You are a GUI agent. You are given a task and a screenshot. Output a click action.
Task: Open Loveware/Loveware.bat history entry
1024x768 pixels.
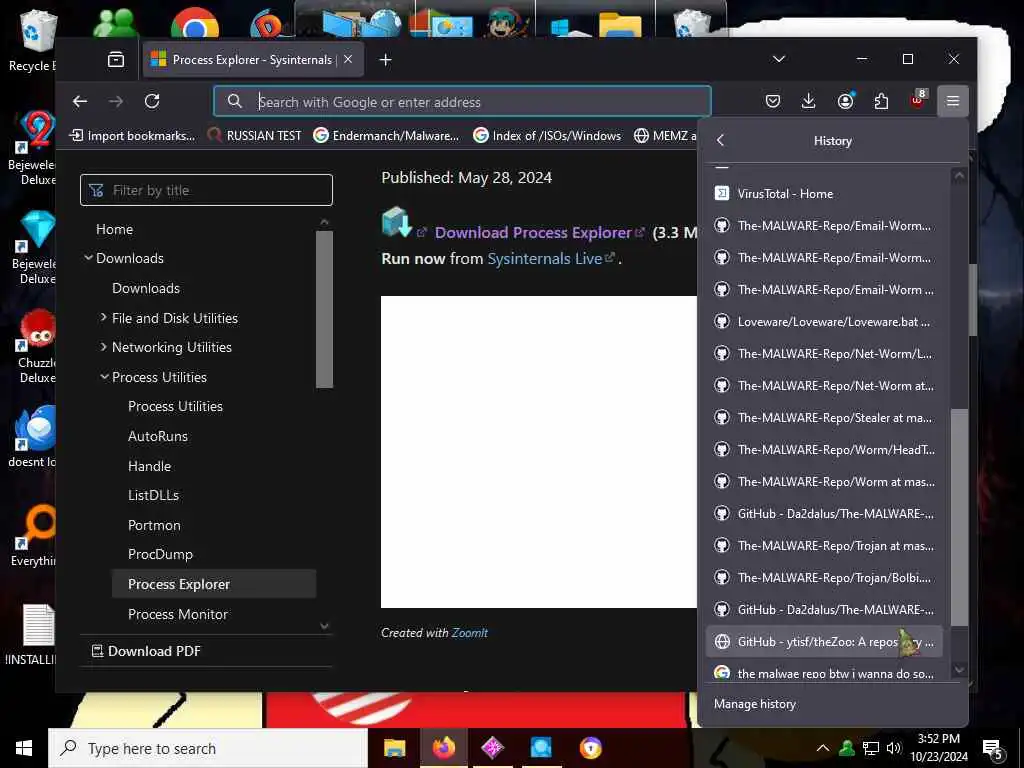pos(824,322)
